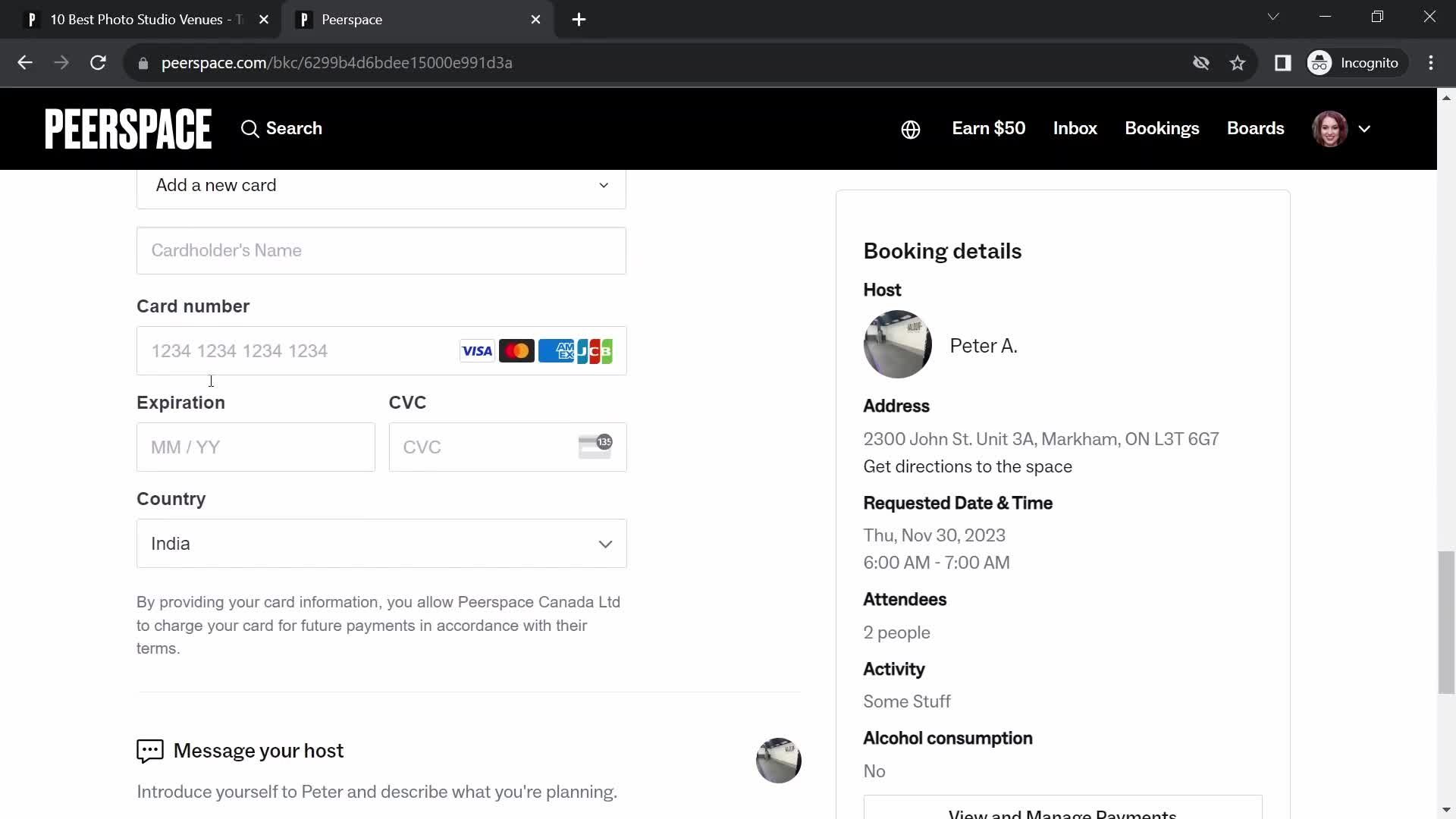Open Search in Peerspace header
Image resolution: width=1456 pixels, height=819 pixels.
[x=281, y=129]
